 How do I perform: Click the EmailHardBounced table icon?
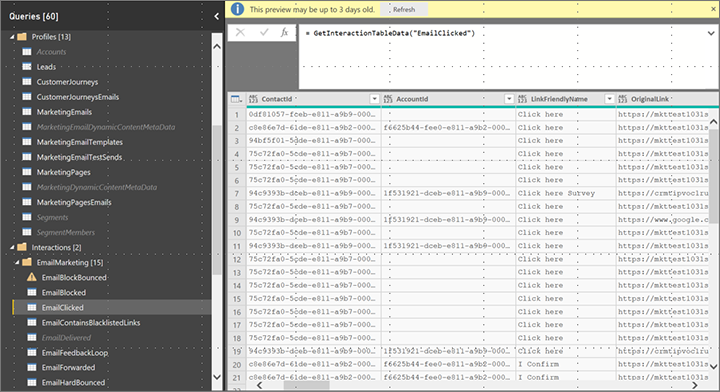click(x=32, y=382)
